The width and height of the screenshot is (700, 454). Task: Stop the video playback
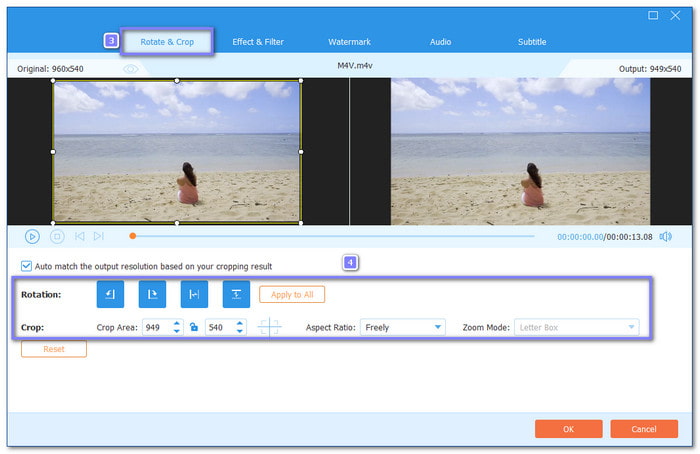pos(57,237)
